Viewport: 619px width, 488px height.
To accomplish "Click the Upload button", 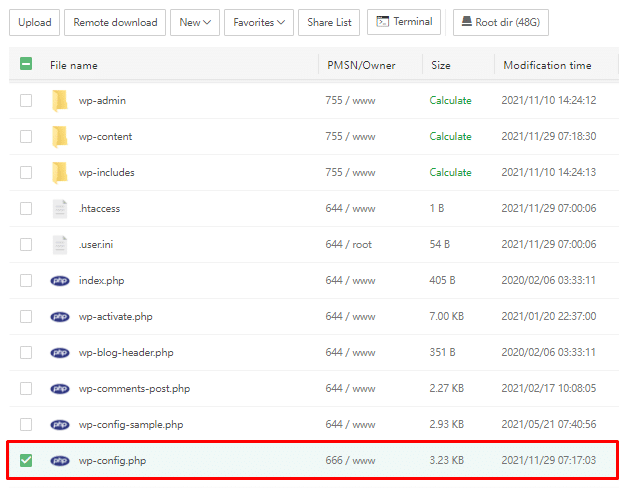I will pos(35,23).
